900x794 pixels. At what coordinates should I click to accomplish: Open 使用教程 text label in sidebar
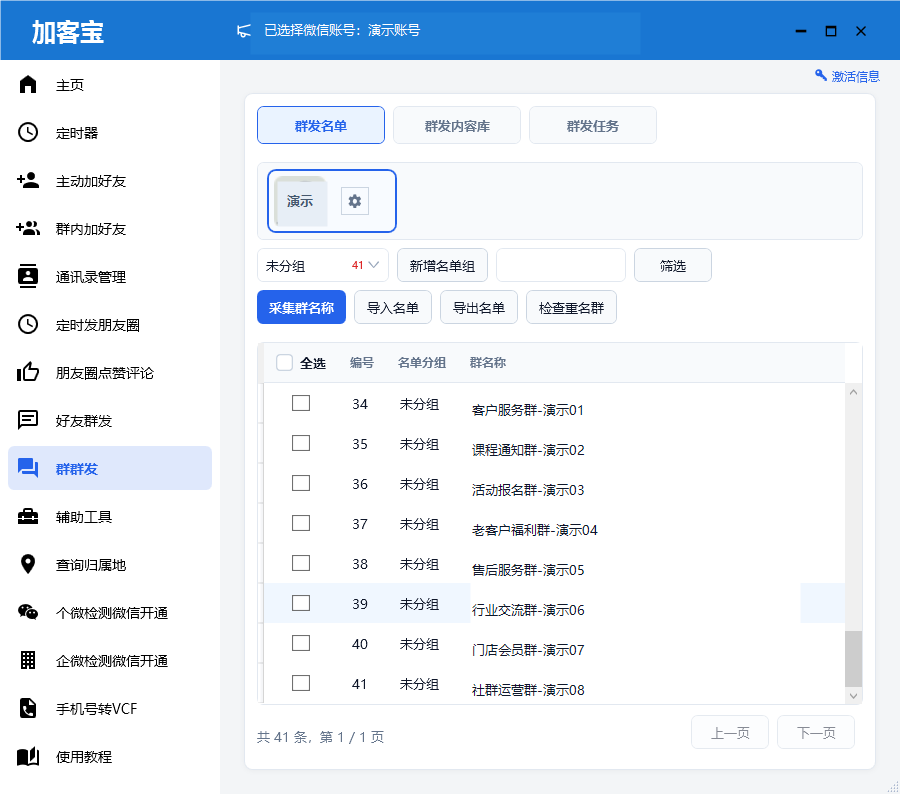(x=84, y=757)
